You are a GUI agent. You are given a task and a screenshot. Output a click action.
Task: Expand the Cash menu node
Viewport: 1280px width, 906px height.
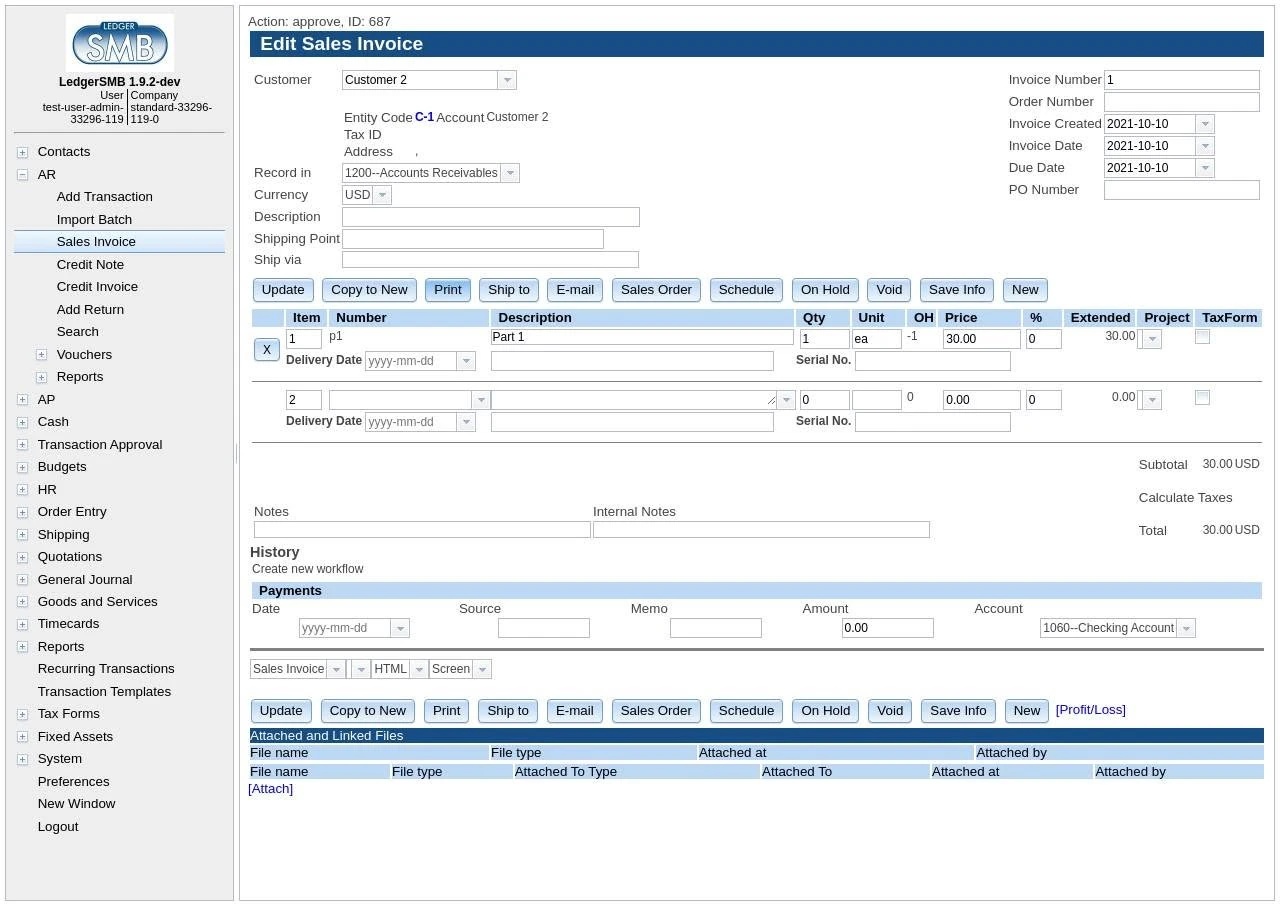coord(22,422)
